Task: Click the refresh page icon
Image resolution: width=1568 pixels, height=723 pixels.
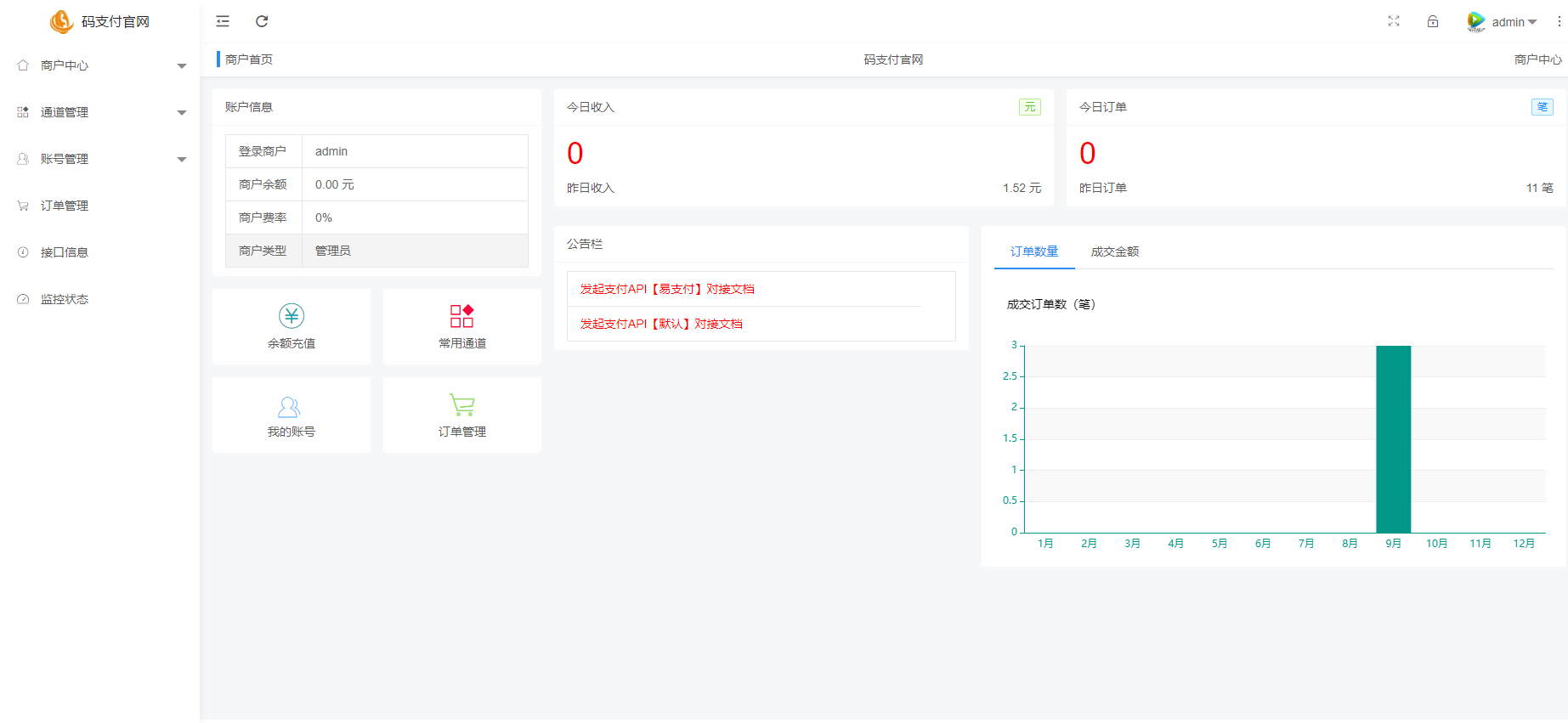Action: click(x=262, y=21)
